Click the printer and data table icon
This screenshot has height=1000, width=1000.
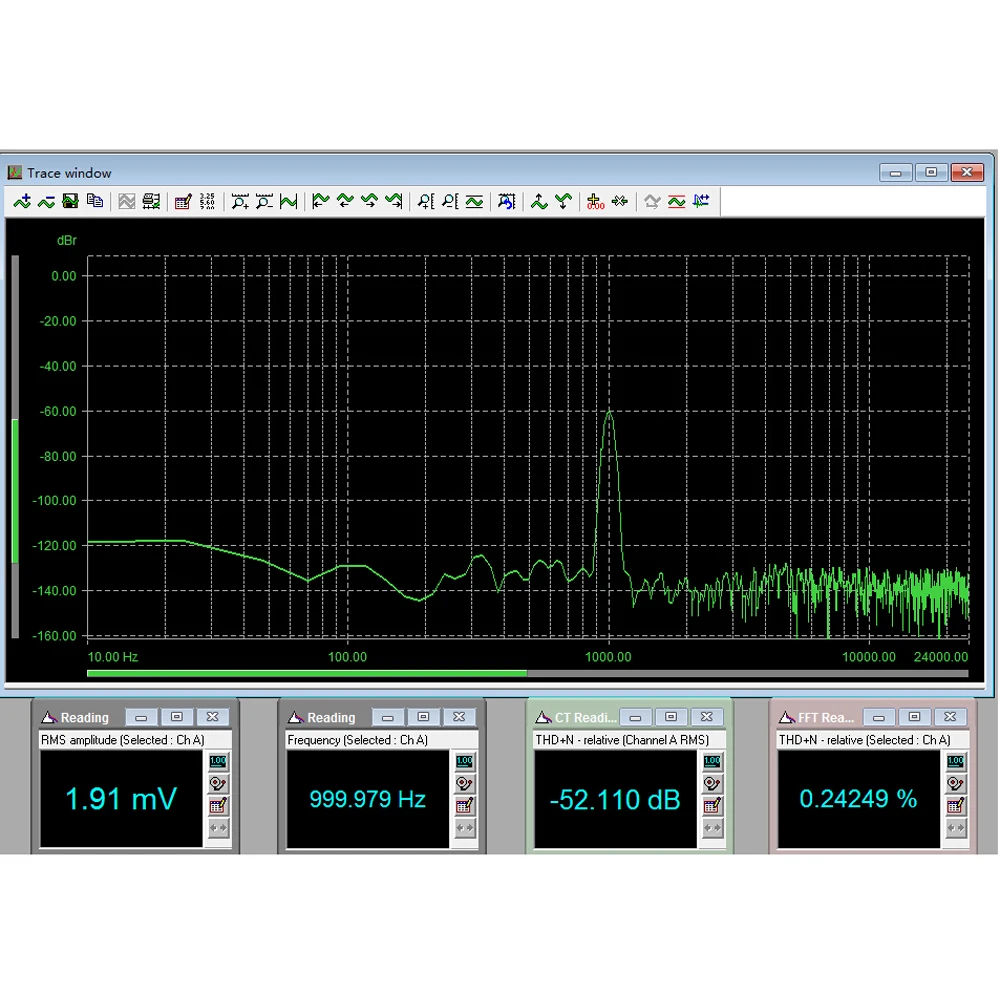click(151, 202)
